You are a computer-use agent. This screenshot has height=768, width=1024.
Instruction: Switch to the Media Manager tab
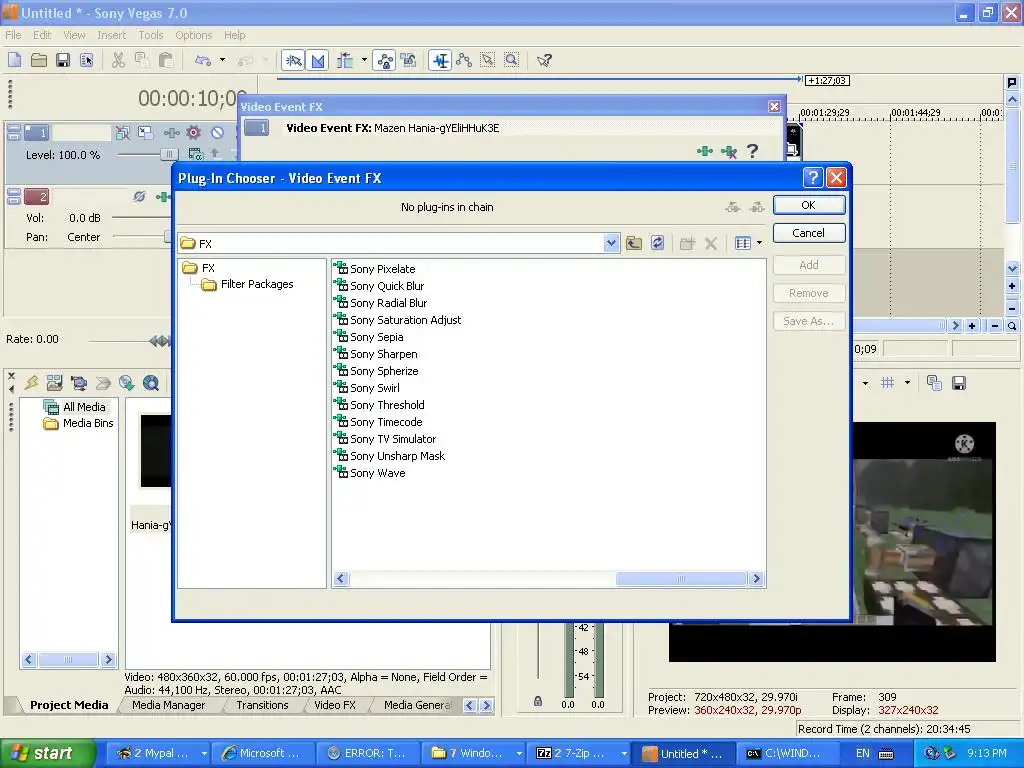[x=168, y=705]
